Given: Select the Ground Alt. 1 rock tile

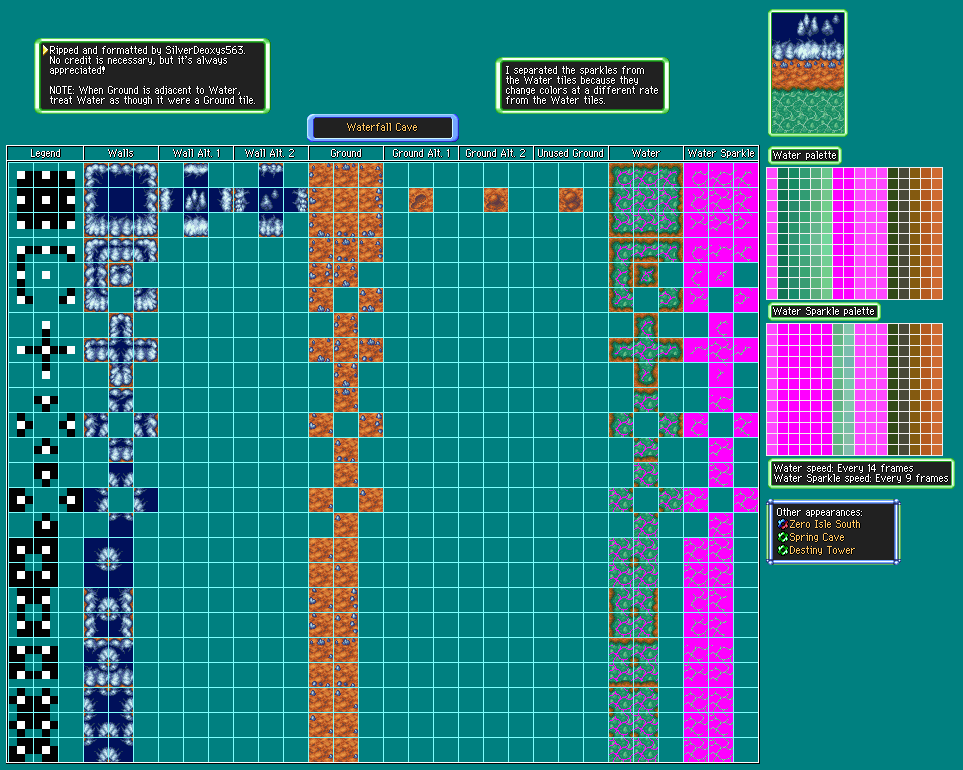Looking at the screenshot, I should click(x=421, y=201).
